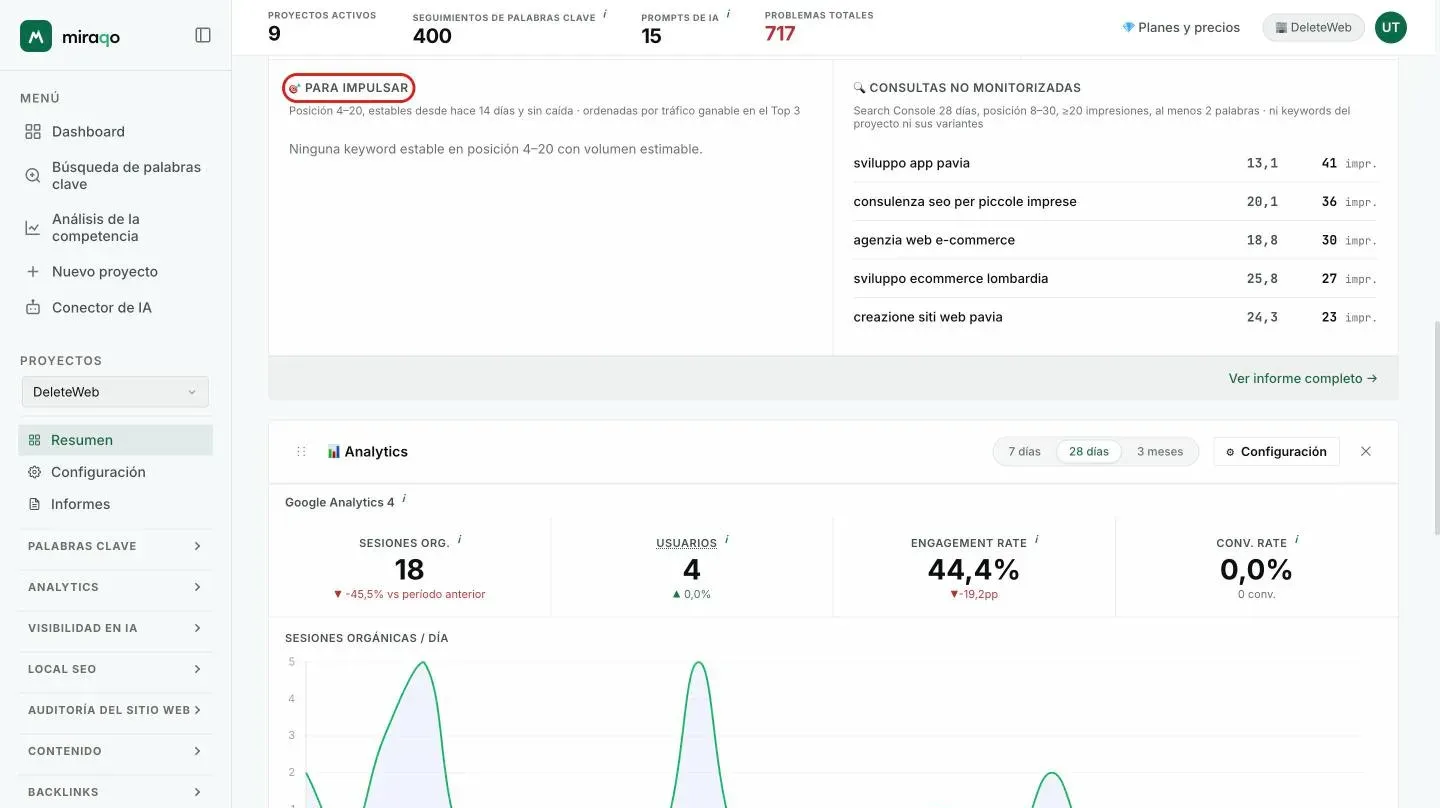Expand the PALABRAS CLAVE section

[x=115, y=546]
